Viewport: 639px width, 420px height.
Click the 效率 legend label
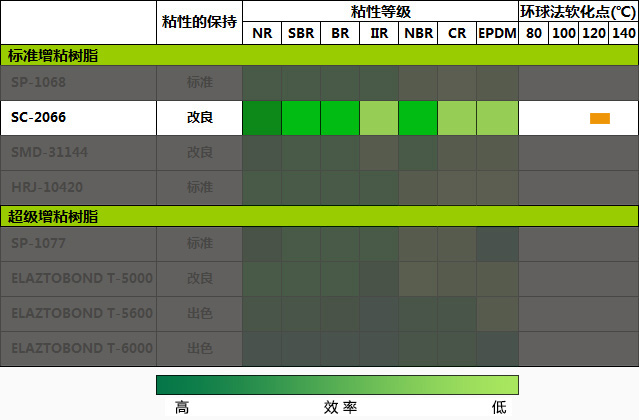[340, 407]
